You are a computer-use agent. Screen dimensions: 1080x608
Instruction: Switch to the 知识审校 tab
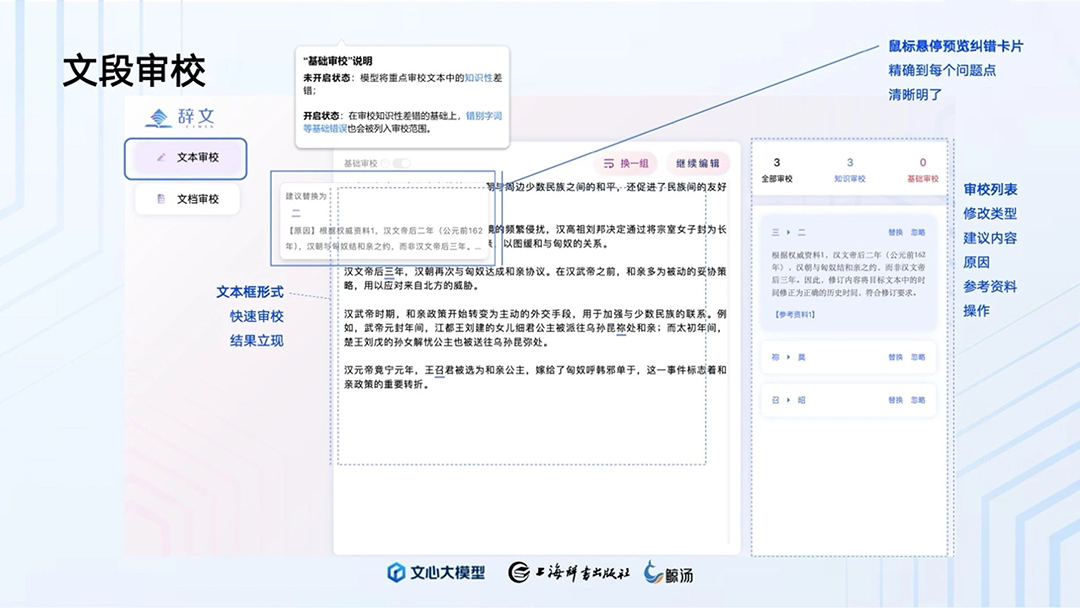[850, 170]
